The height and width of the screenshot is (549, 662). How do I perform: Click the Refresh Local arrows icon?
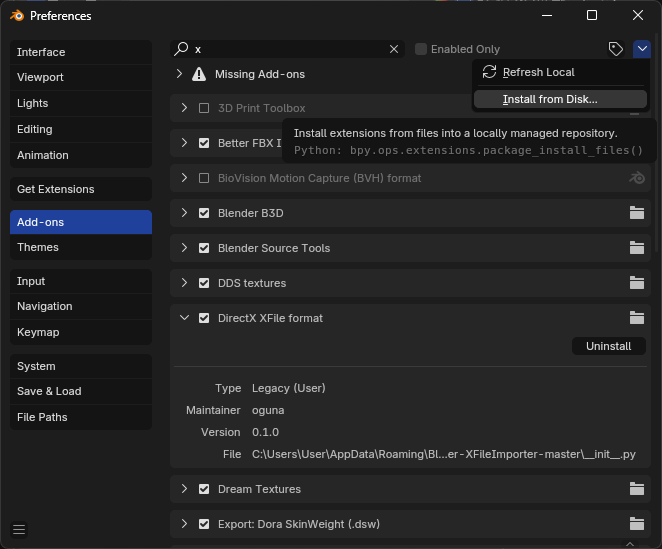489,72
